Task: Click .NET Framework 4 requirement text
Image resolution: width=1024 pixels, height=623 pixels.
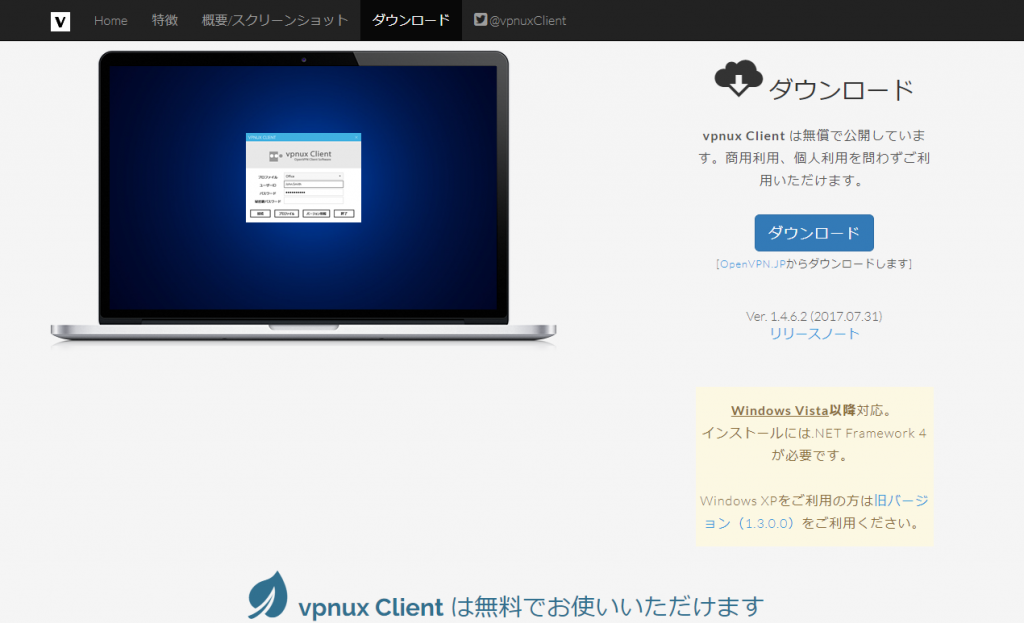Action: click(814, 444)
